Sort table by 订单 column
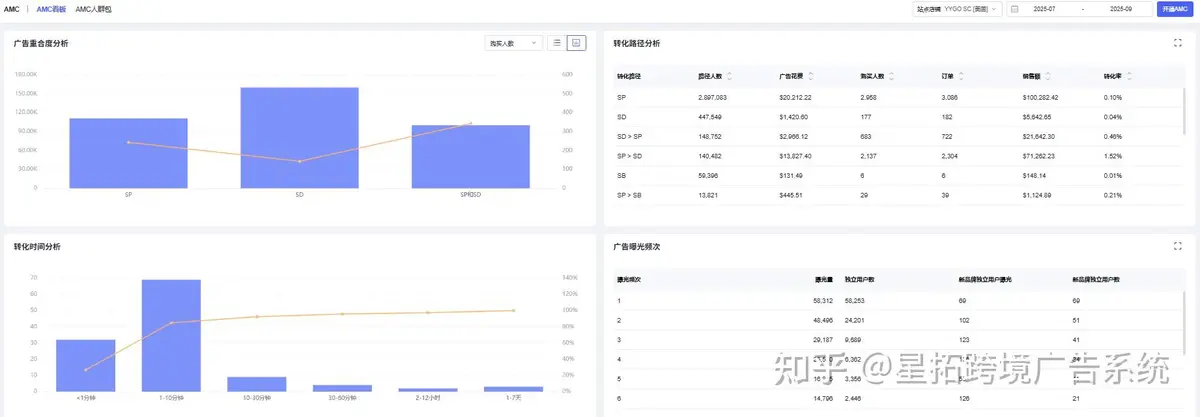The height and width of the screenshot is (417, 1200). (961, 76)
